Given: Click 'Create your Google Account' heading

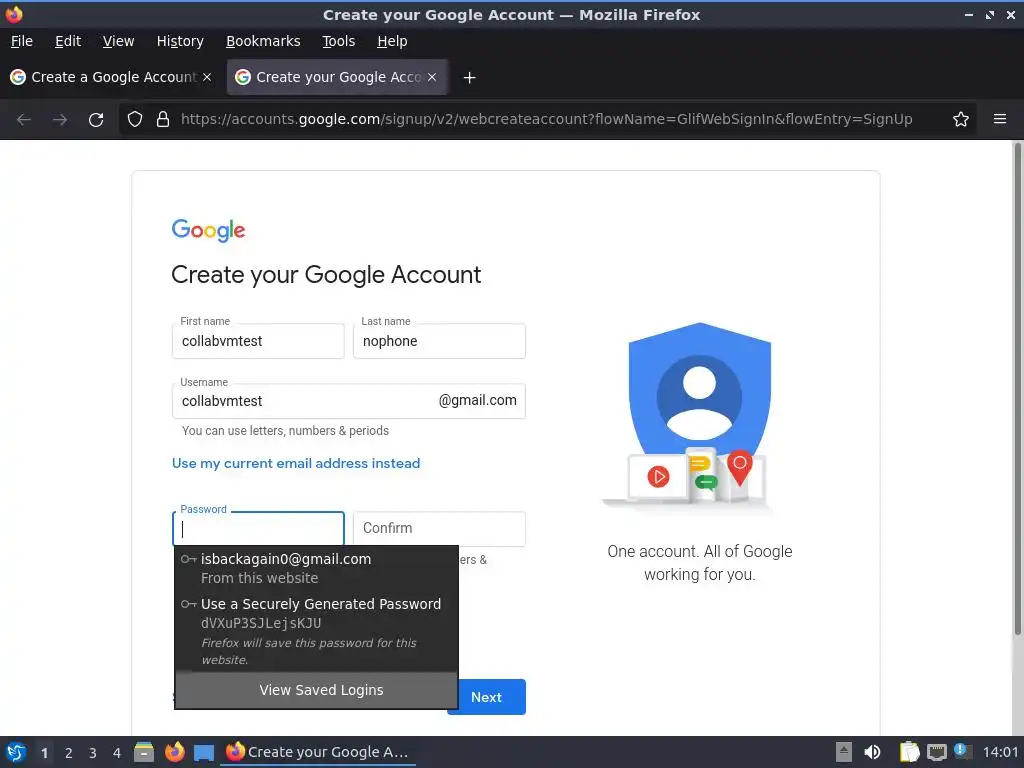Looking at the screenshot, I should tap(326, 275).
